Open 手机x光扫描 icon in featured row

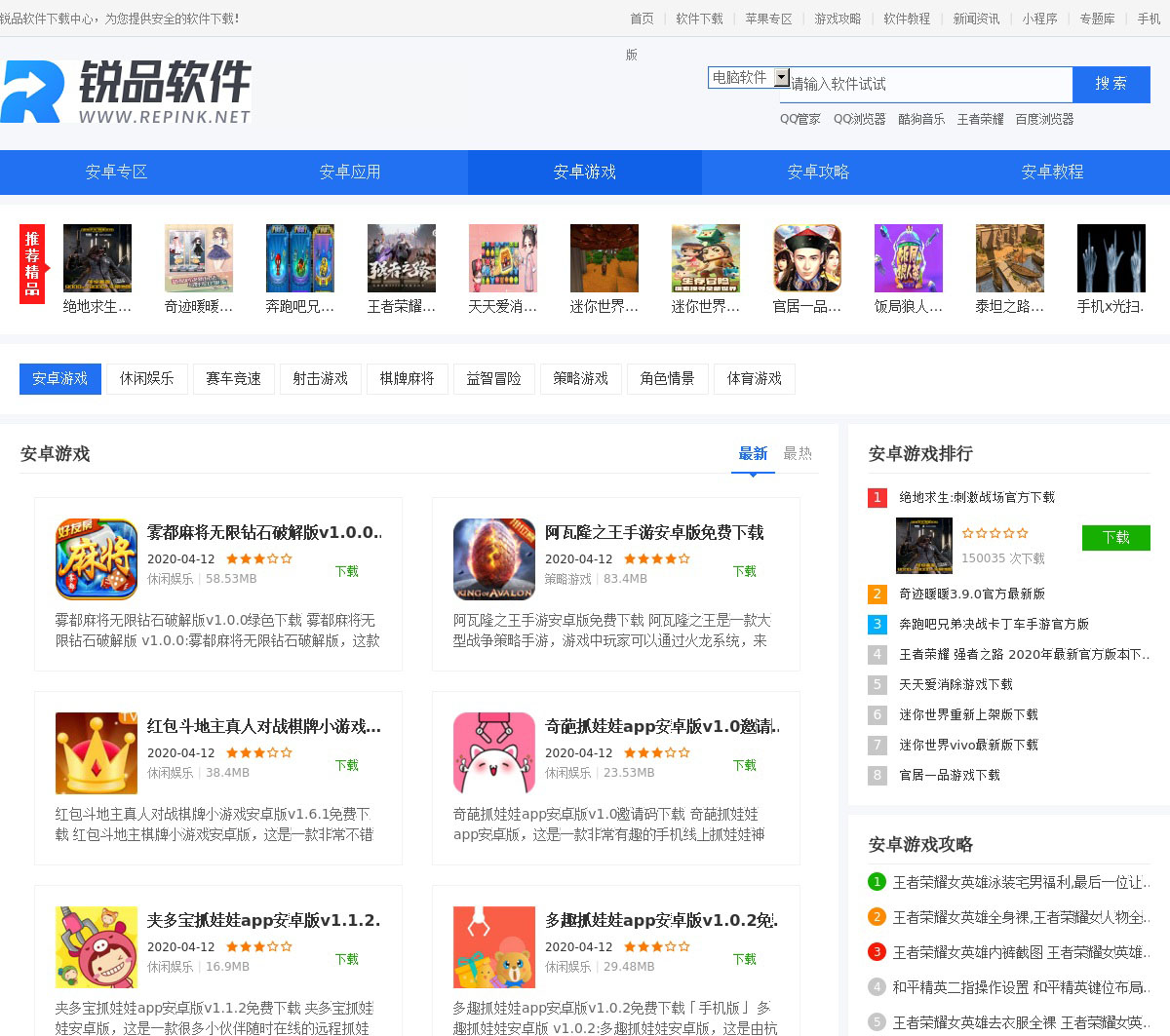click(1111, 258)
